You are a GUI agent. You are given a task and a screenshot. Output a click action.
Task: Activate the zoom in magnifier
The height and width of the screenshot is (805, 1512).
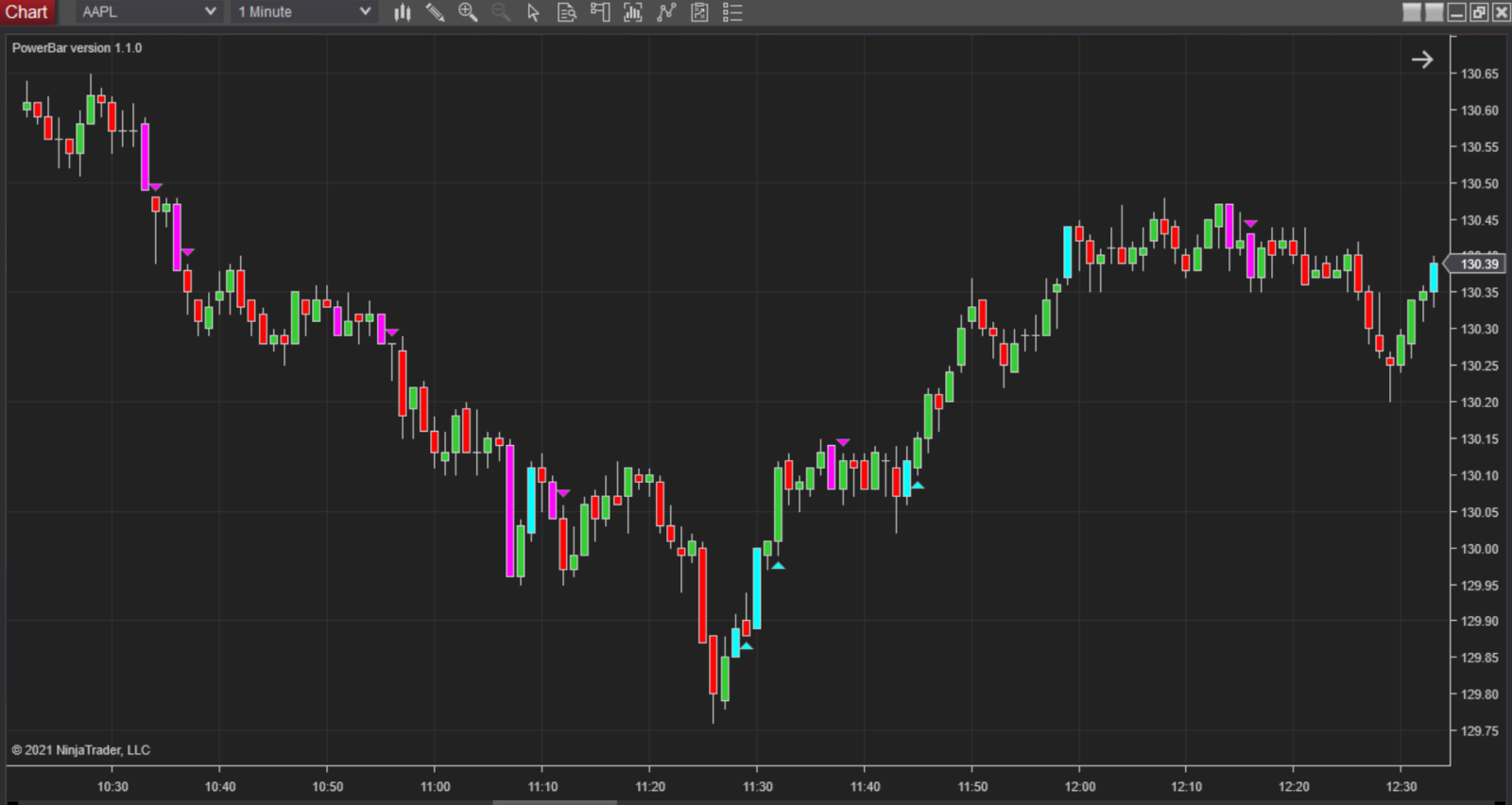(468, 12)
